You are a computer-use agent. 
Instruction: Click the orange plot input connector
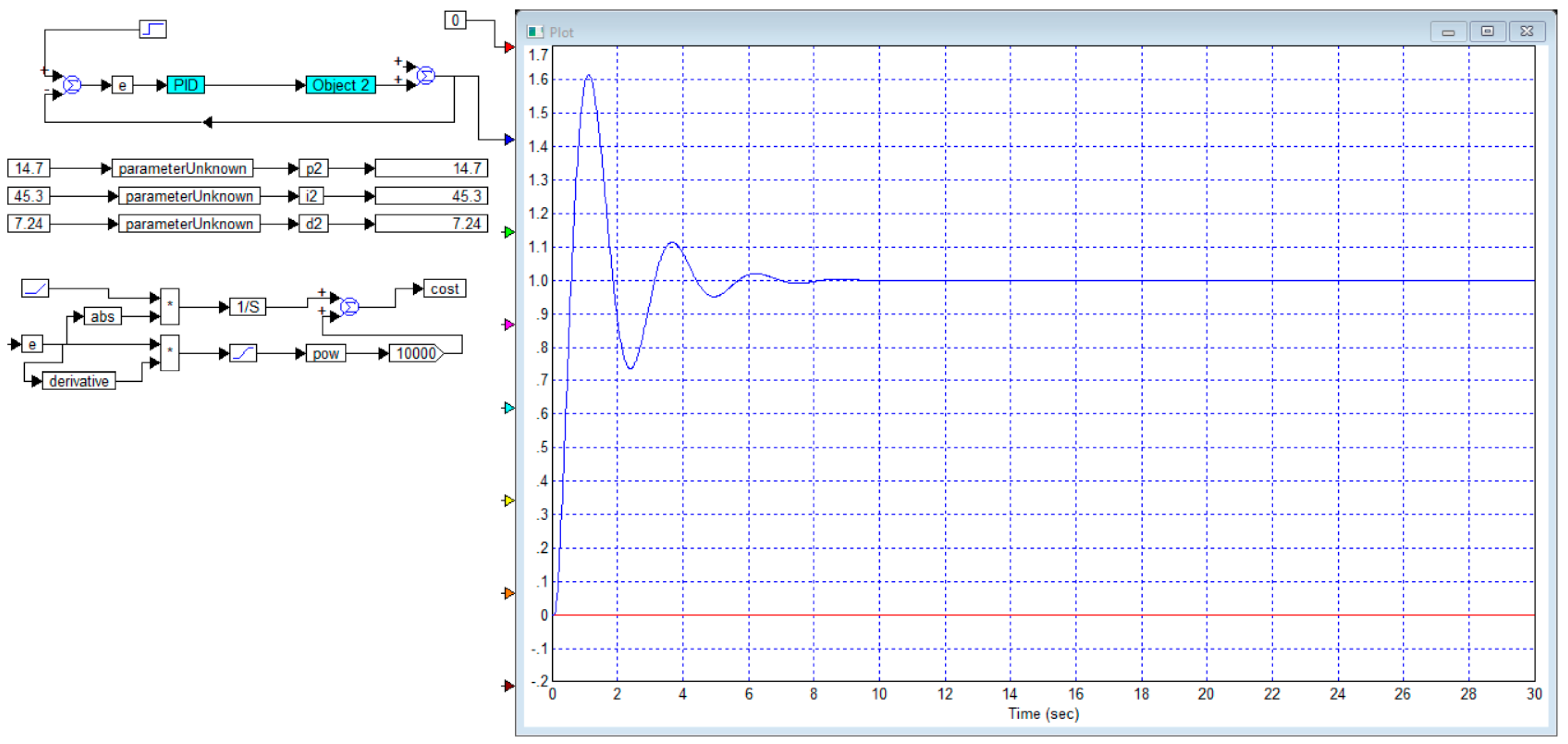click(x=510, y=593)
